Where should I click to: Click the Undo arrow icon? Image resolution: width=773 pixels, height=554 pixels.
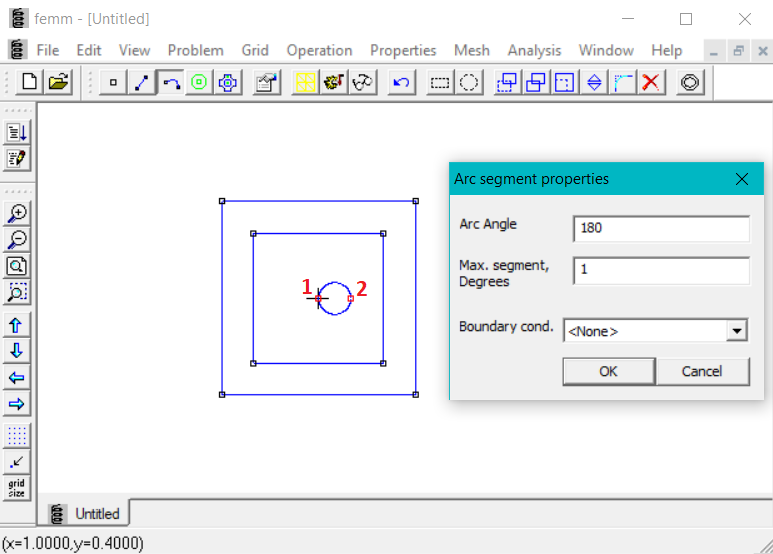click(402, 83)
